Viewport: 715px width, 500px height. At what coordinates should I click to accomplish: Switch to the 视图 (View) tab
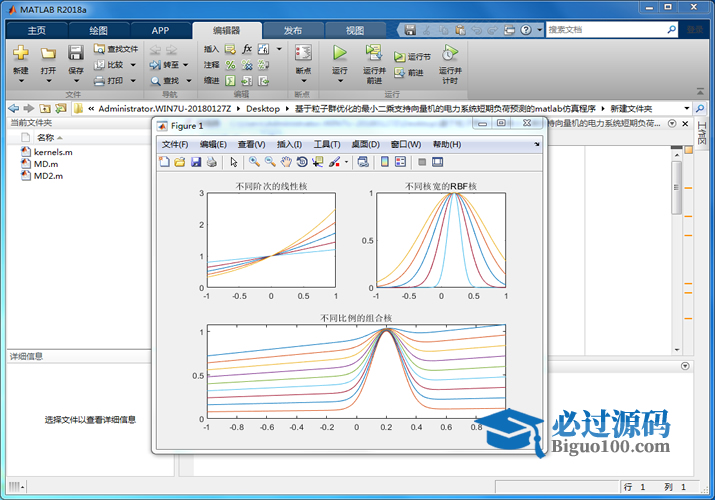pyautogui.click(x=355, y=31)
